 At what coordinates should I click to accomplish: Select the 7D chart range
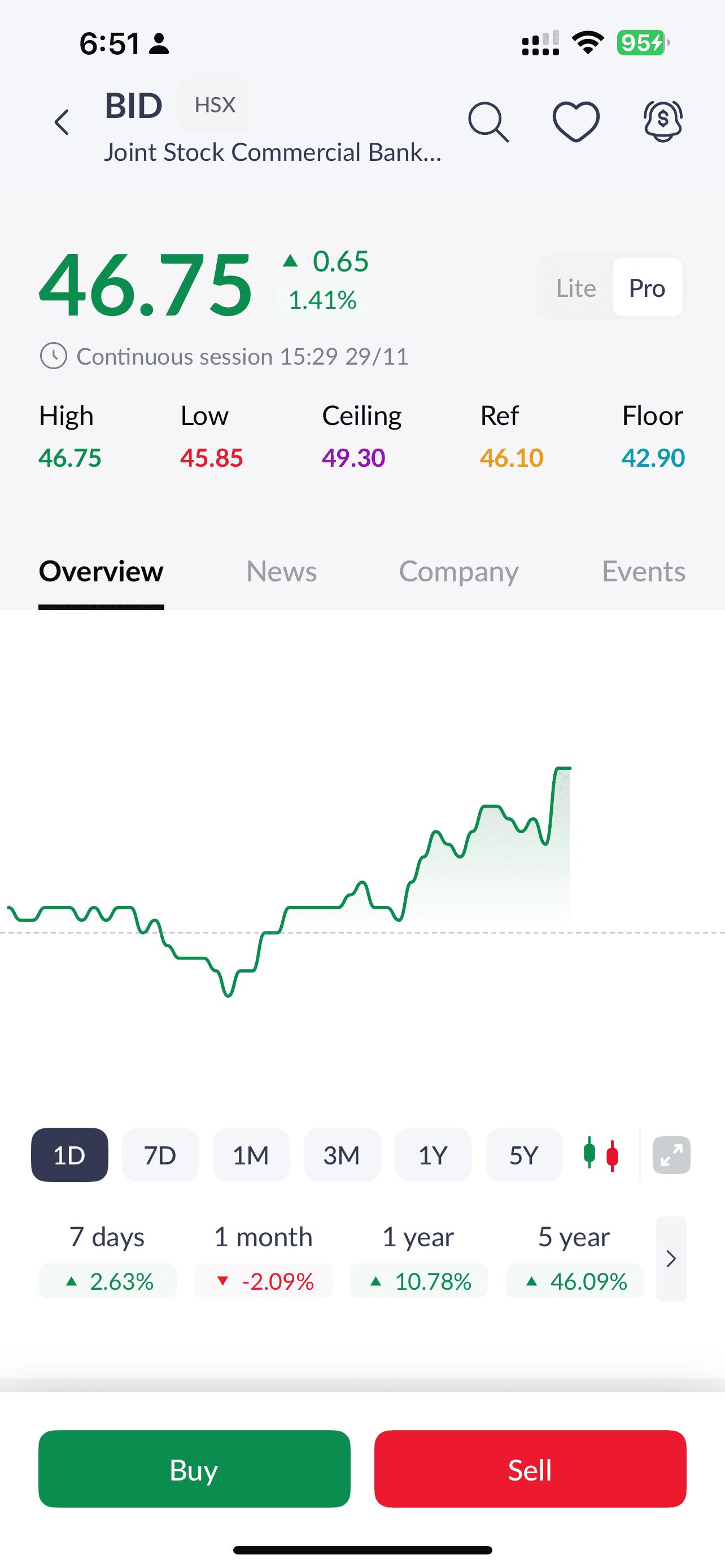point(160,1155)
